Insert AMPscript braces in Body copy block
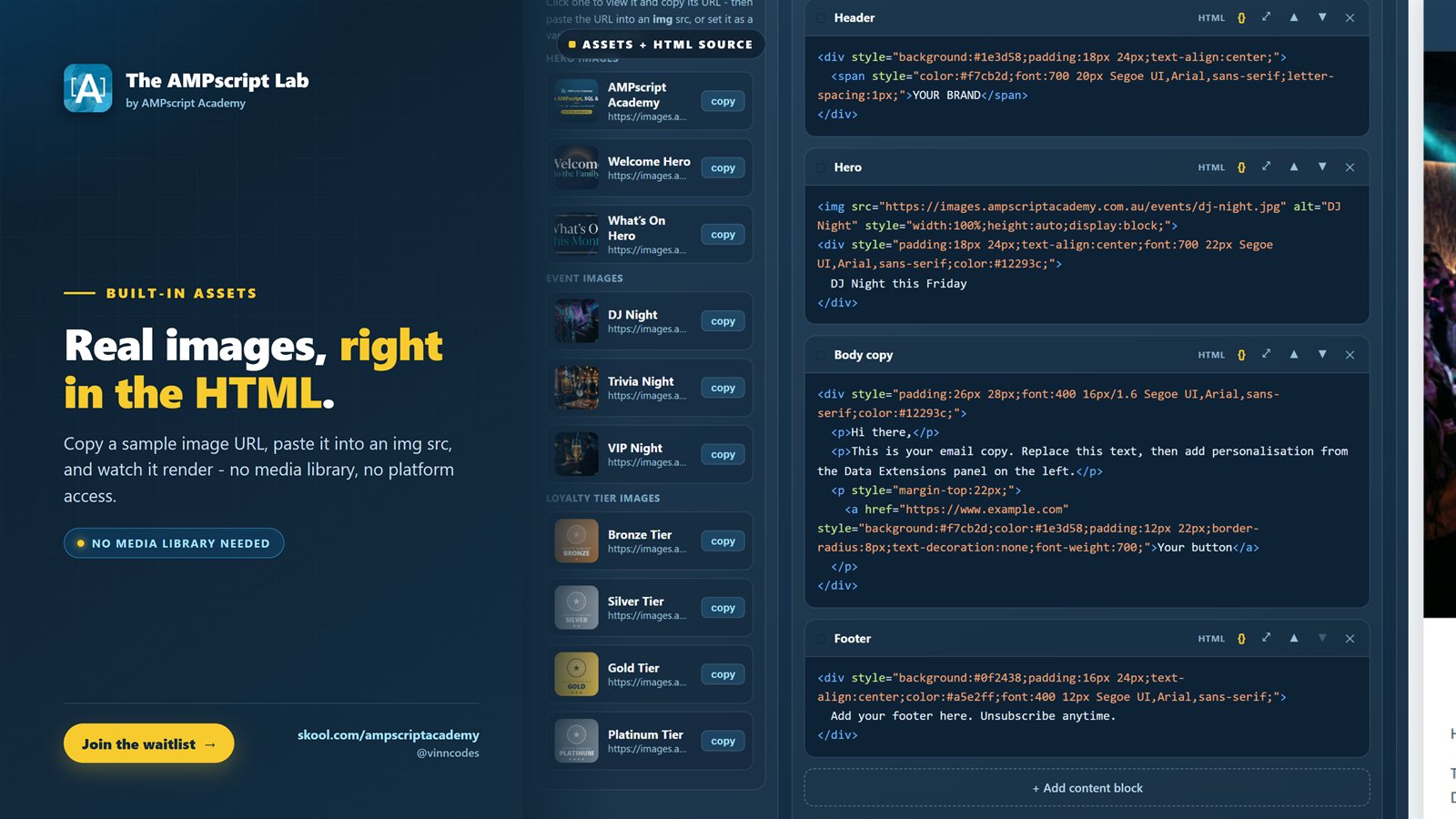Screen dimensions: 1456x819 [x=1241, y=355]
